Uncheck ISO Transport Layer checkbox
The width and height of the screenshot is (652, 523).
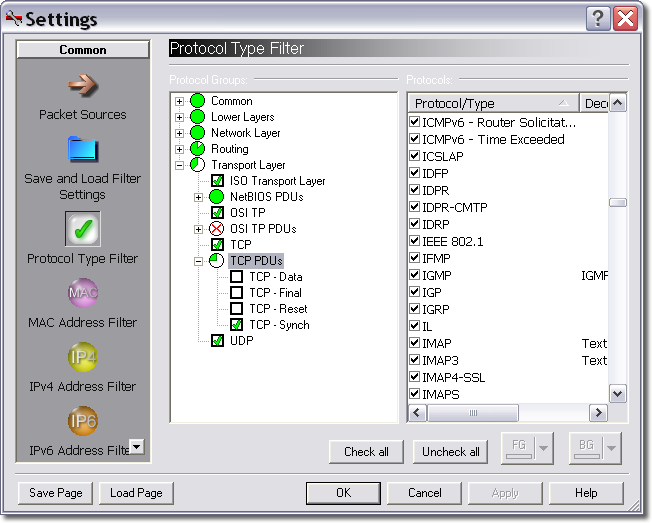[x=217, y=181]
